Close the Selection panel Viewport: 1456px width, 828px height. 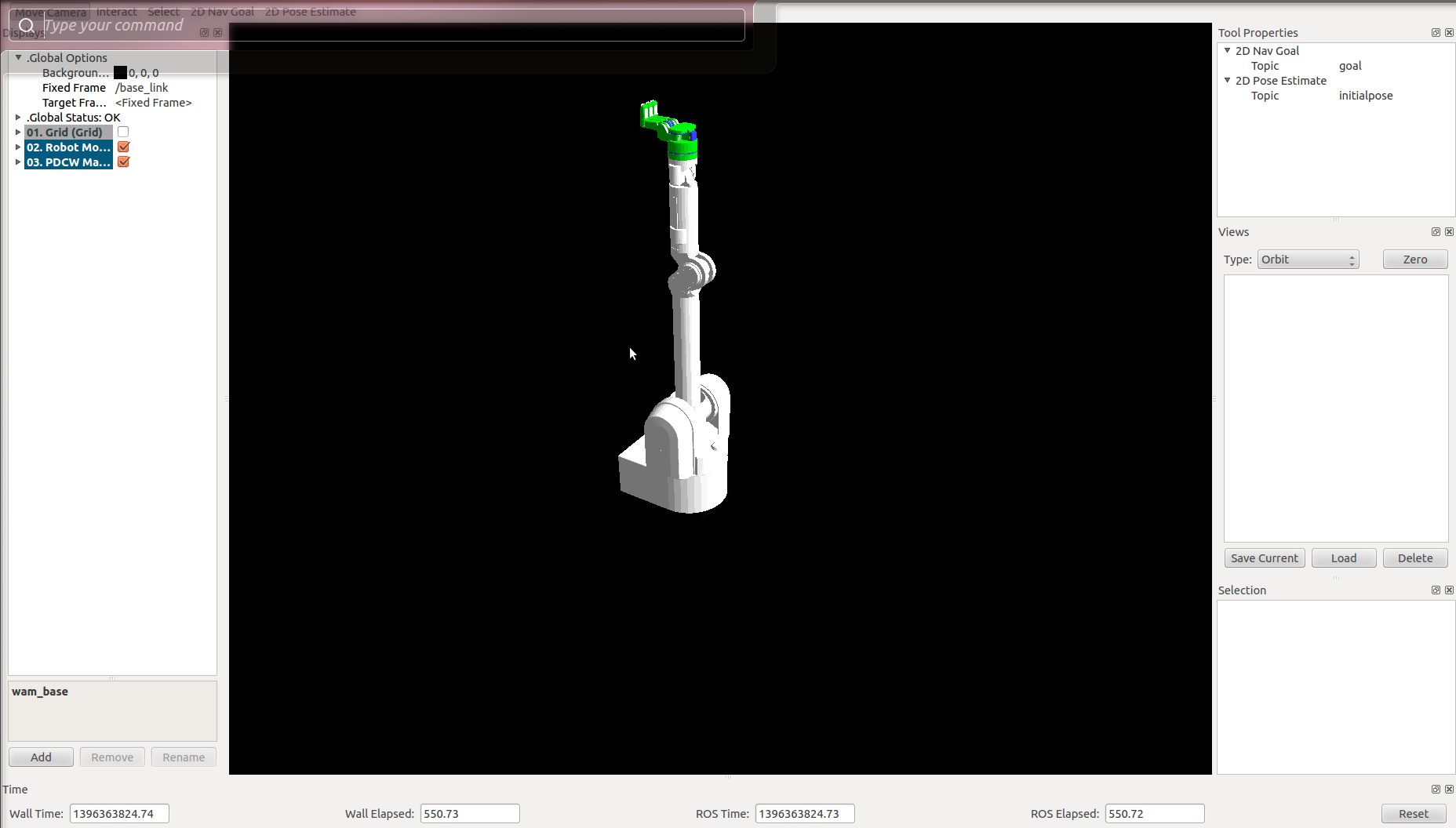tap(1449, 590)
